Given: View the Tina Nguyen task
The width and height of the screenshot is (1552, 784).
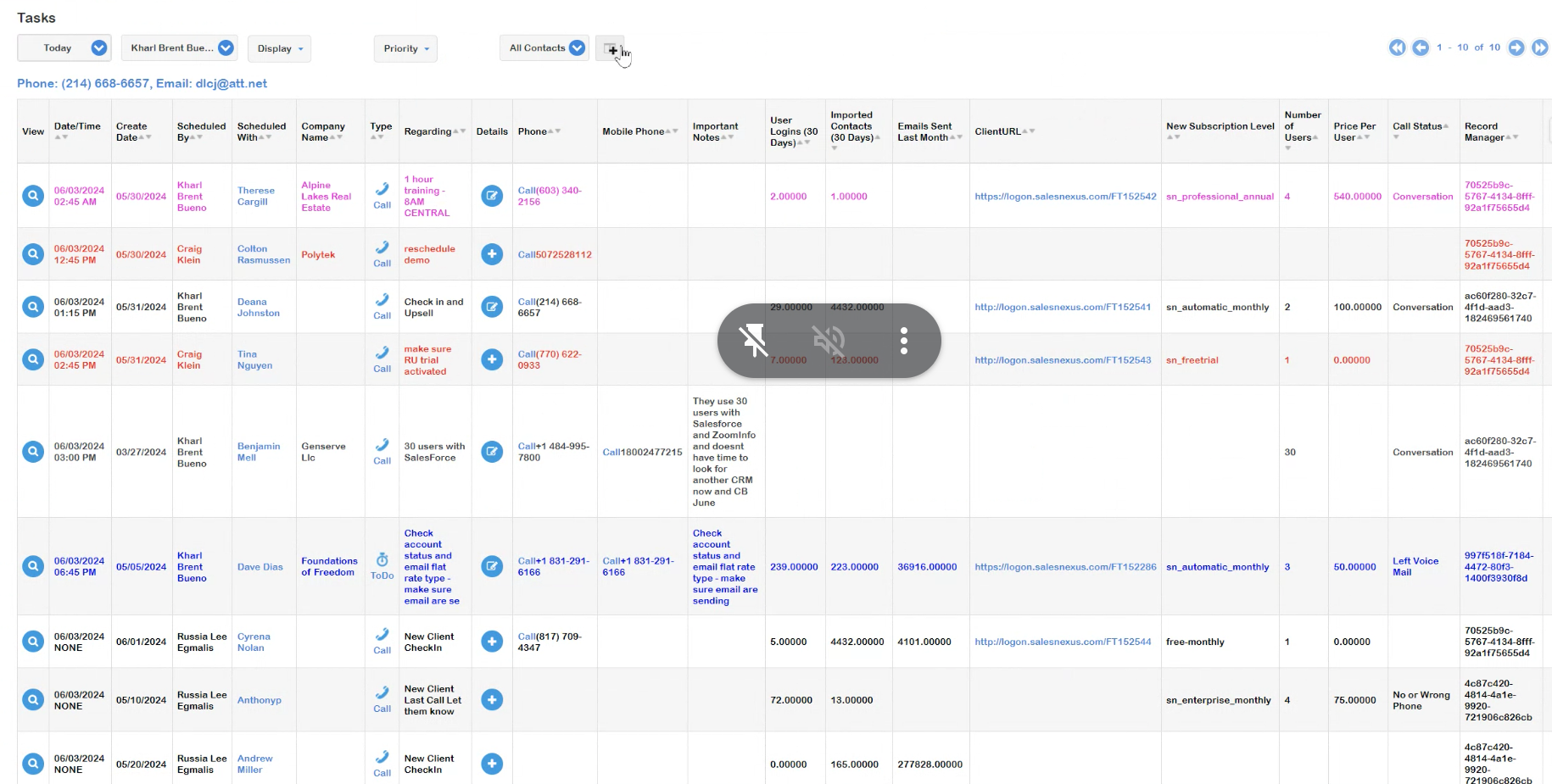Looking at the screenshot, I should pos(33,359).
